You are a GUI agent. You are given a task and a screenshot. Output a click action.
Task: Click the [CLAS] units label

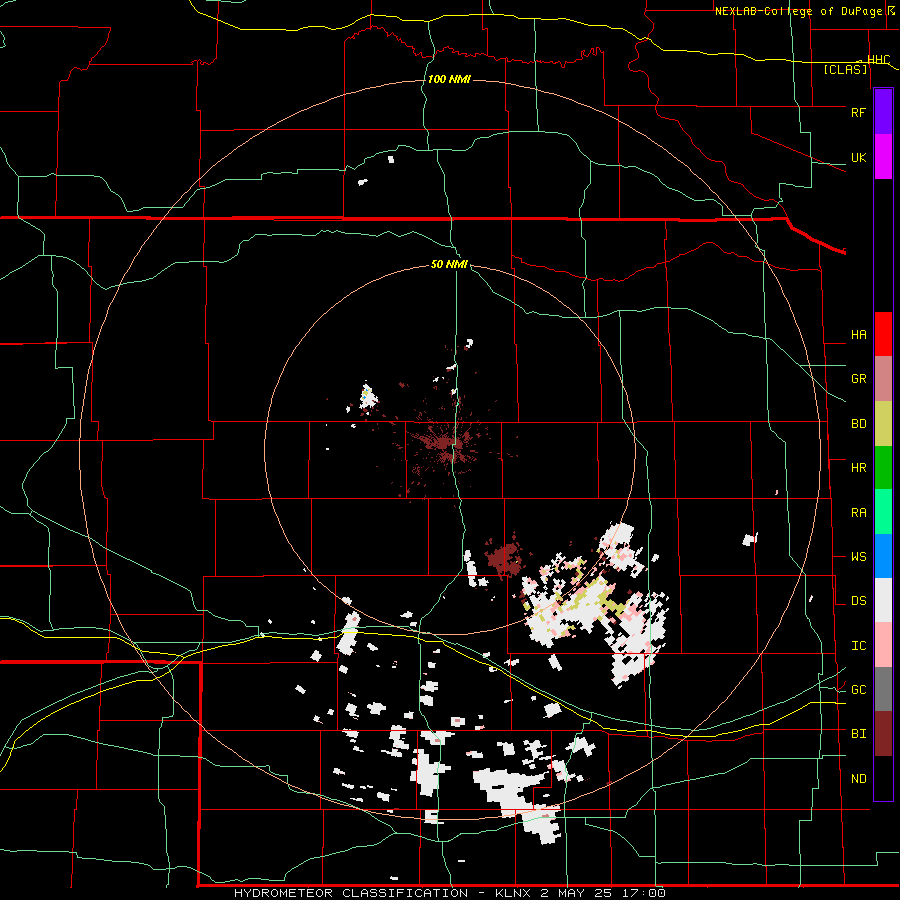(x=845, y=70)
